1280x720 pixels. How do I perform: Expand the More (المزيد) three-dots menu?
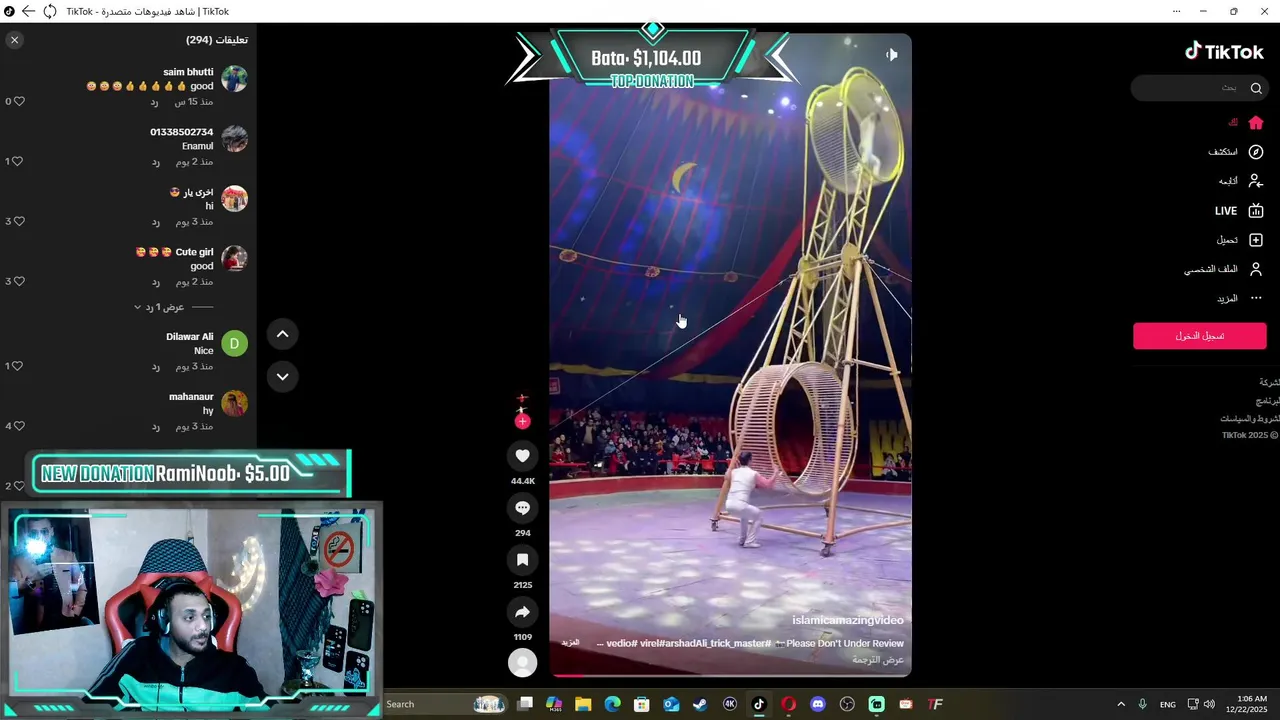[x=1240, y=298]
